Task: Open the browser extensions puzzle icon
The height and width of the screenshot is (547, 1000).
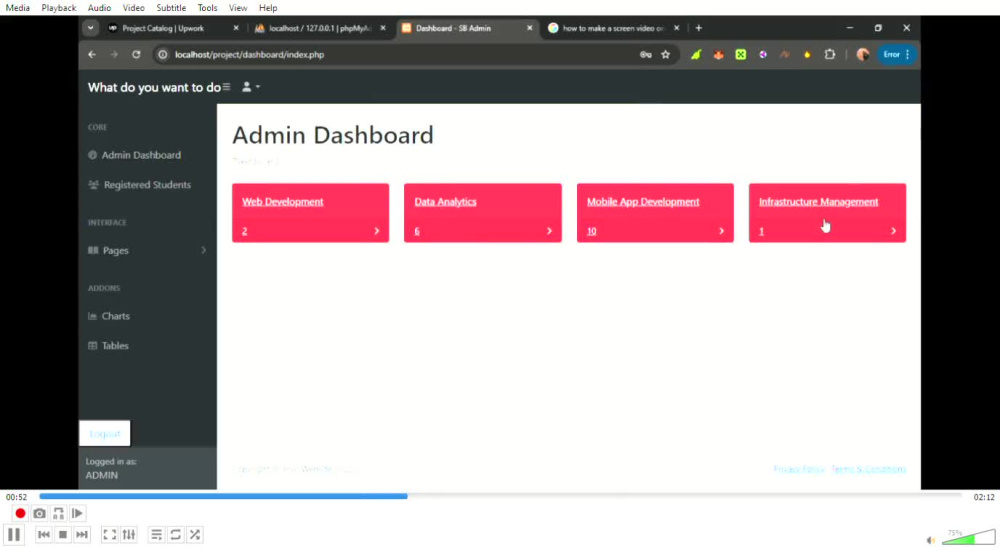Action: (829, 55)
